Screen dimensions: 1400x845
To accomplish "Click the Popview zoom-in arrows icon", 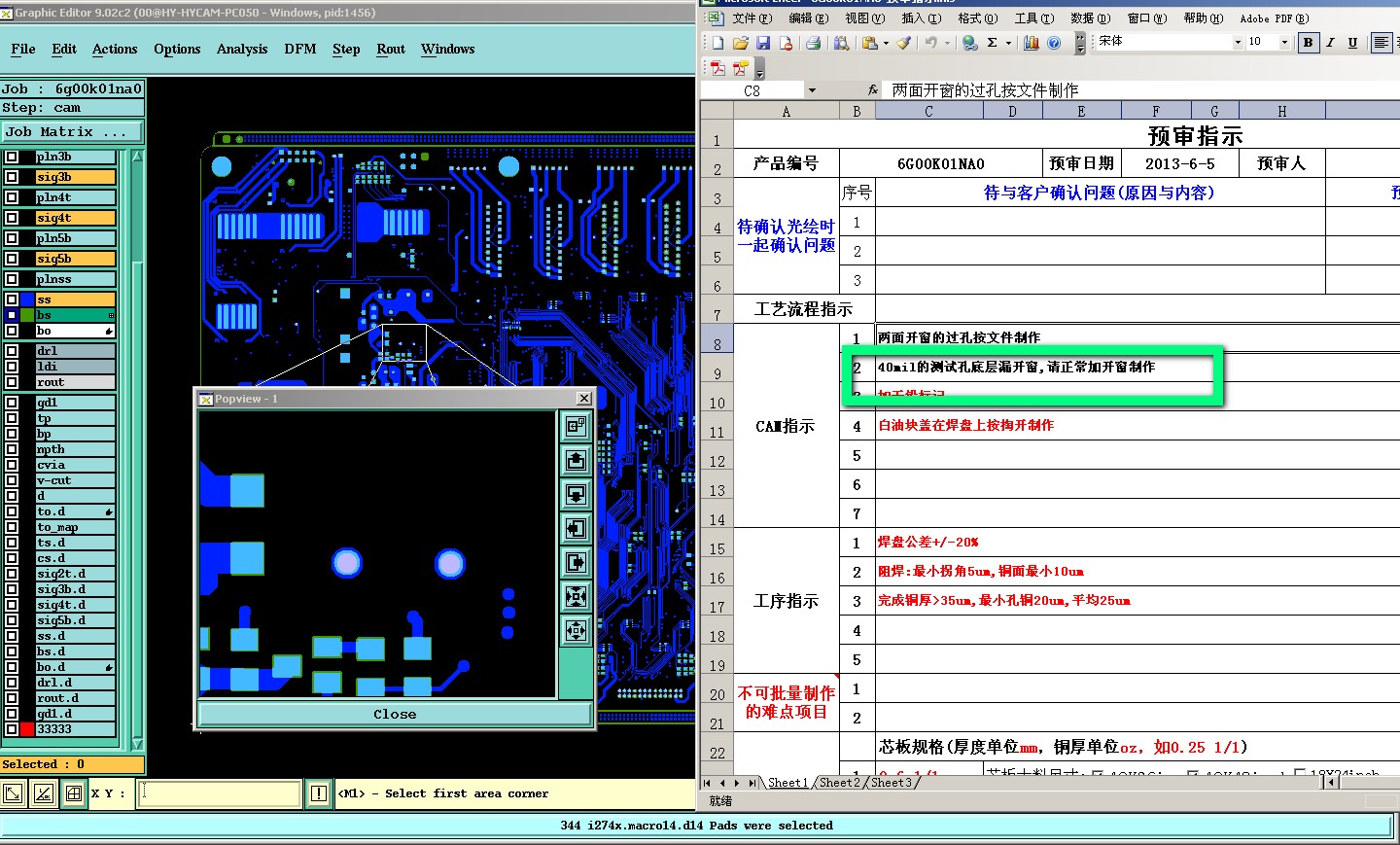I will tap(577, 596).
